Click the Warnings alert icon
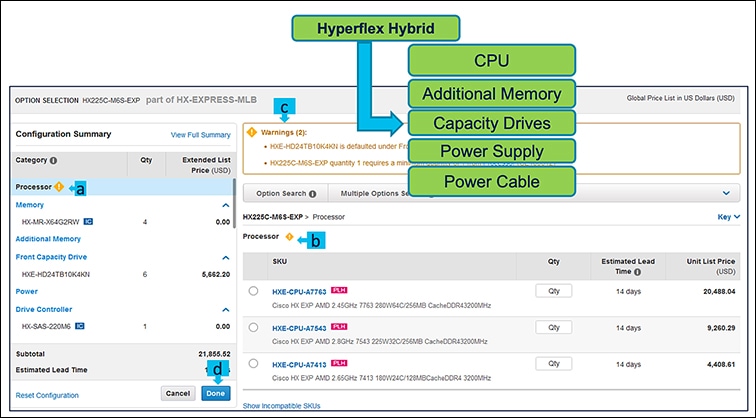Image resolution: width=756 pixels, height=418 pixels. pyautogui.click(x=251, y=131)
